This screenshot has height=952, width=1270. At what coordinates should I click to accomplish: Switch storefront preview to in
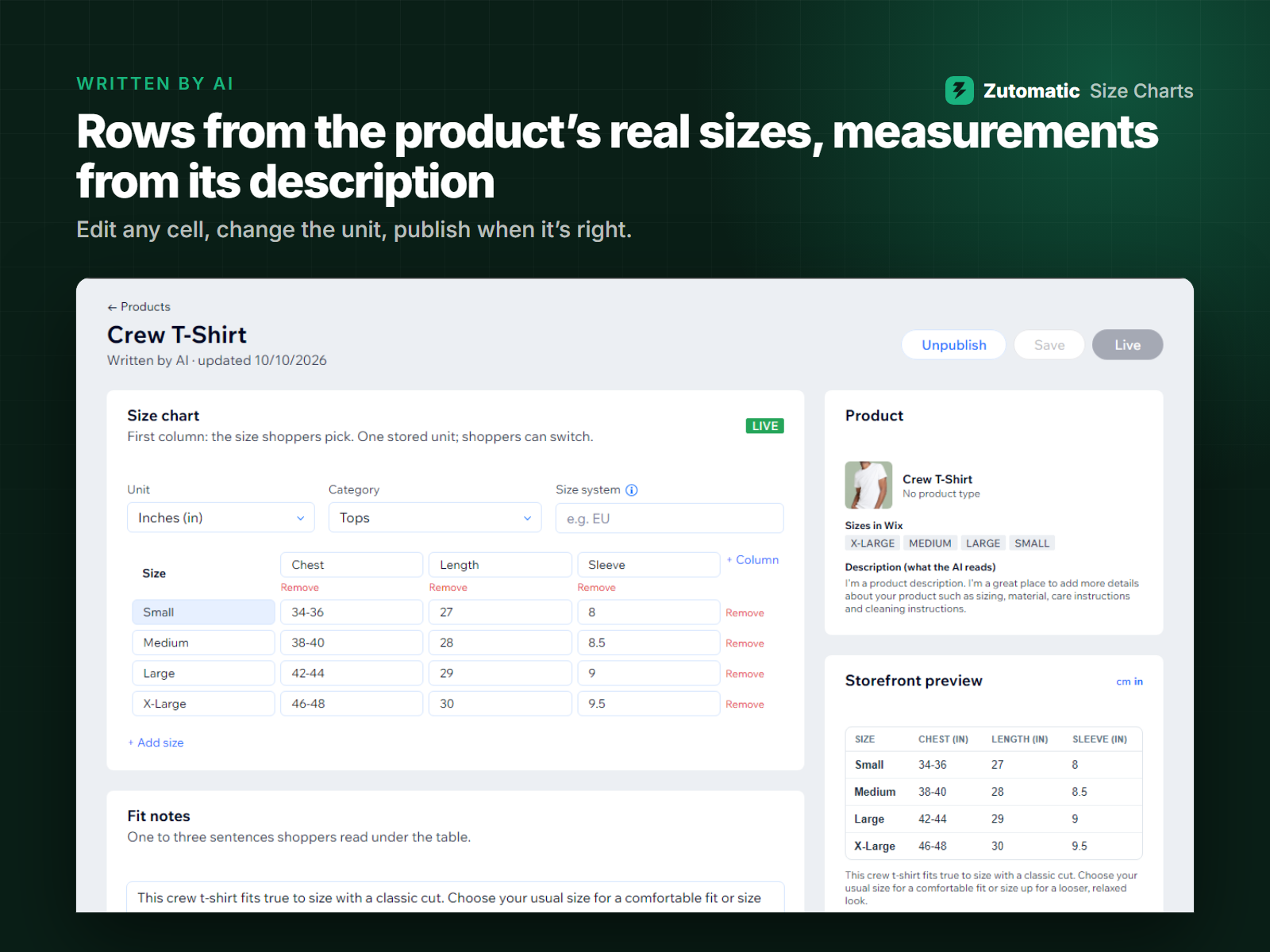1138,681
